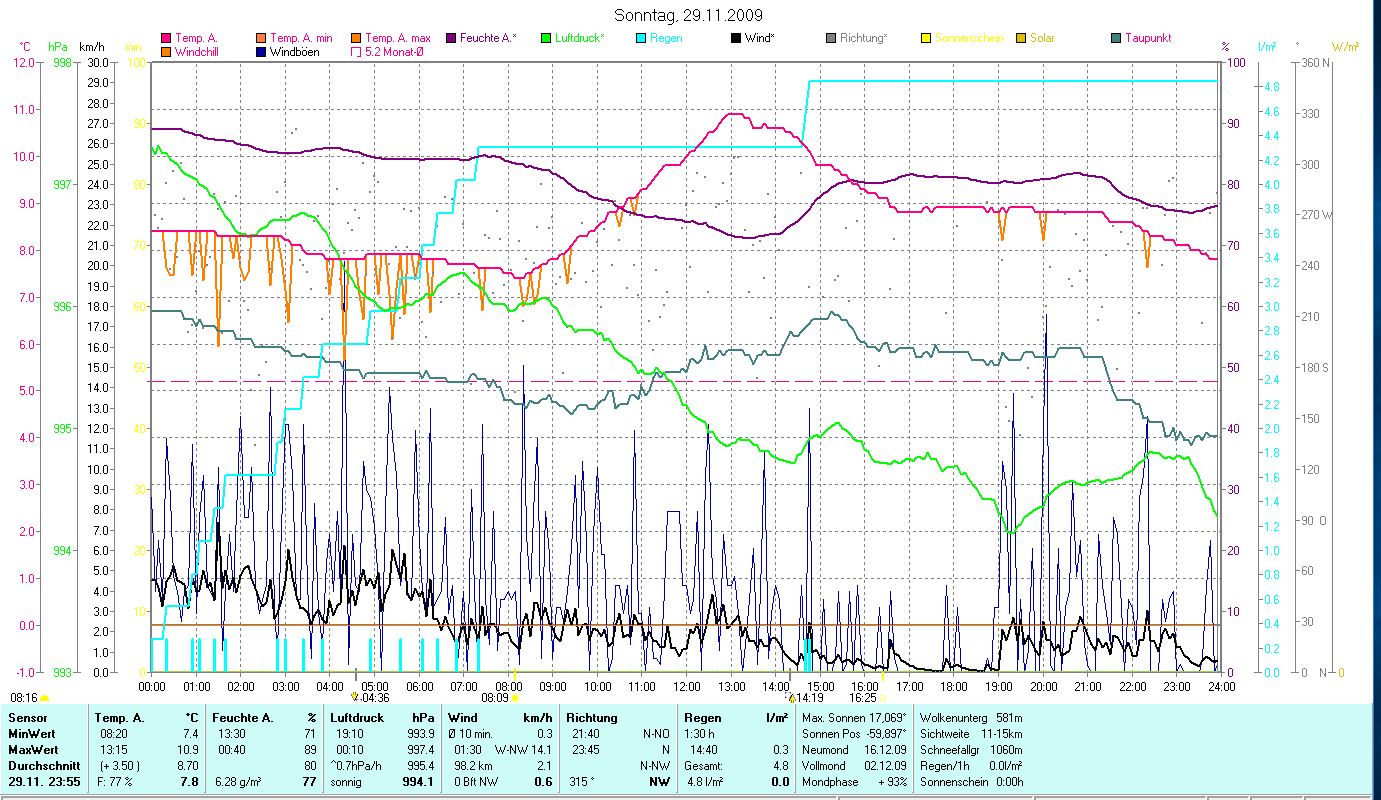Click the Luftdruck column header in the data table
The height and width of the screenshot is (800, 1381).
click(x=356, y=717)
